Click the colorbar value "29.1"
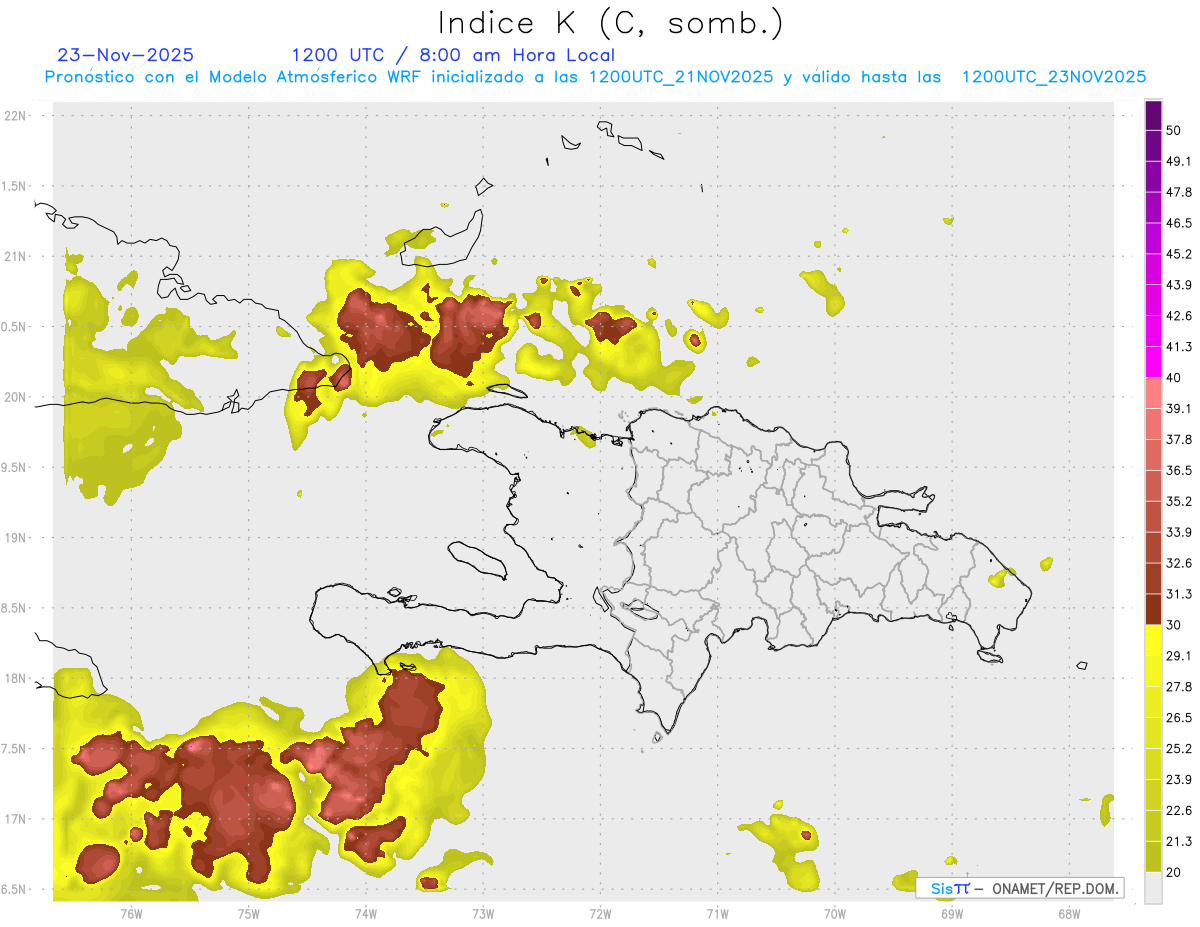This screenshot has width=1200, height=927. point(1179,656)
